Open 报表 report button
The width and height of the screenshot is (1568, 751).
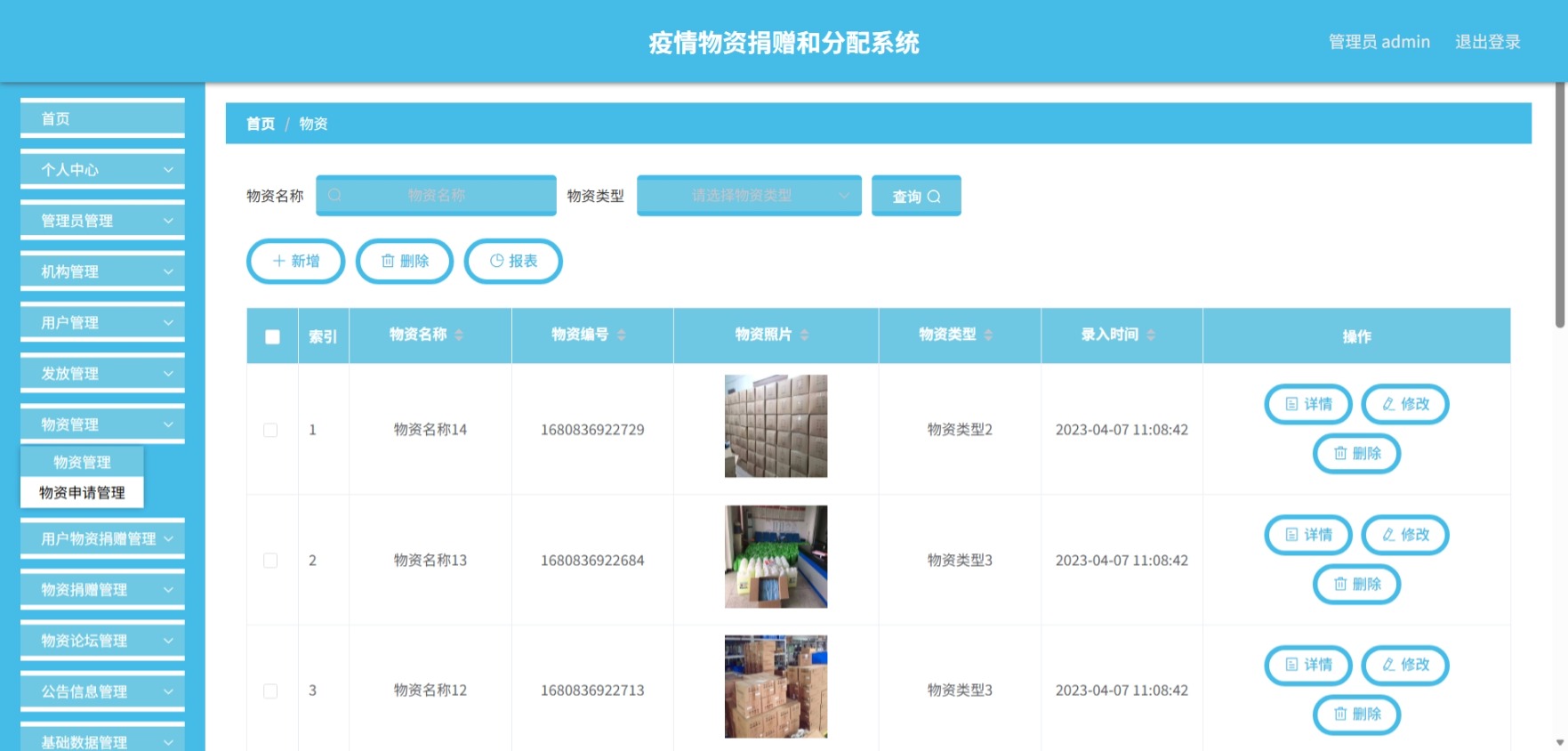(x=513, y=261)
